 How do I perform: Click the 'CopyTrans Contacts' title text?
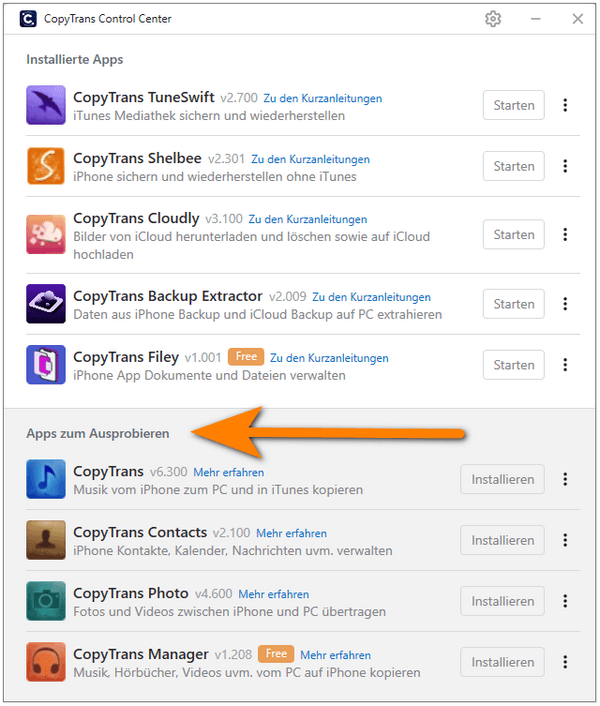pyautogui.click(x=140, y=533)
